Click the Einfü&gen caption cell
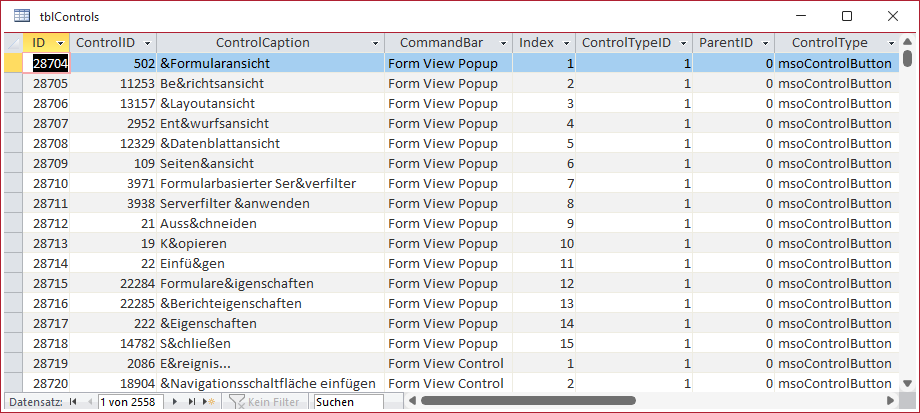Image resolution: width=920 pixels, height=413 pixels. click(270, 263)
